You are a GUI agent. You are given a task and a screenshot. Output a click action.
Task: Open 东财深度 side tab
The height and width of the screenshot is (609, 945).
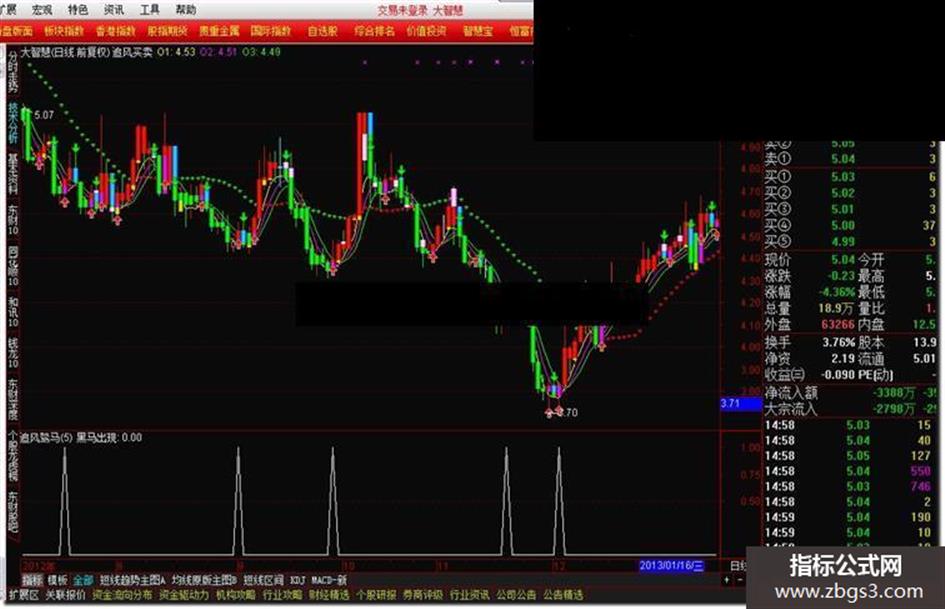point(13,399)
